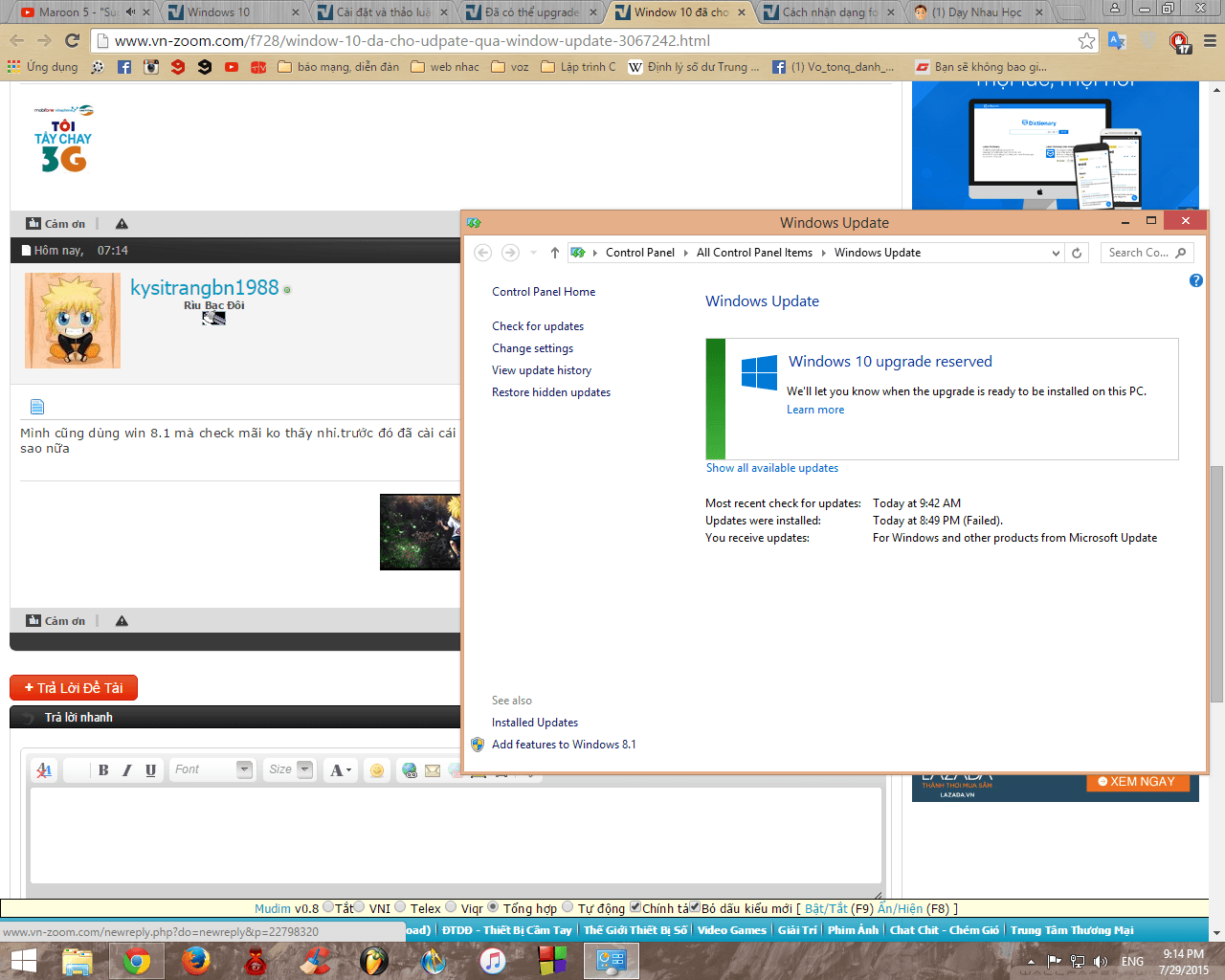Click the insert email envelope icon
The width and height of the screenshot is (1225, 980).
(x=433, y=769)
